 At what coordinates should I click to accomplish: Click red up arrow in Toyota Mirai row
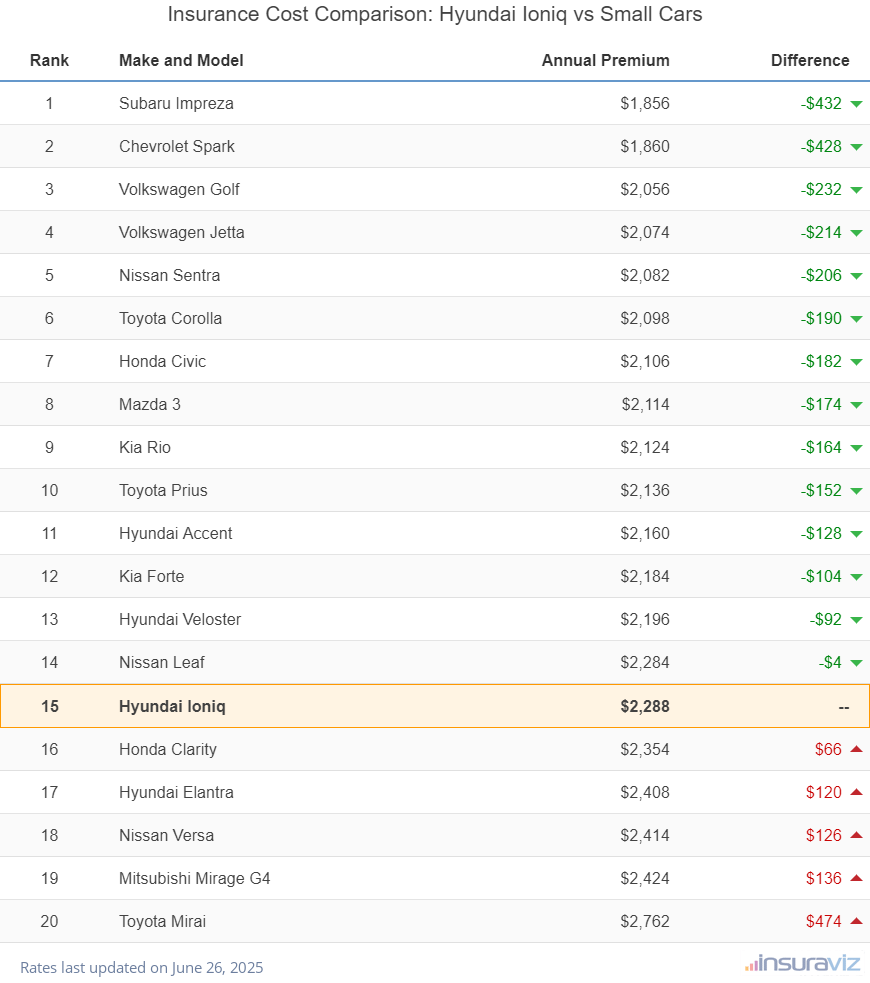pos(856,920)
